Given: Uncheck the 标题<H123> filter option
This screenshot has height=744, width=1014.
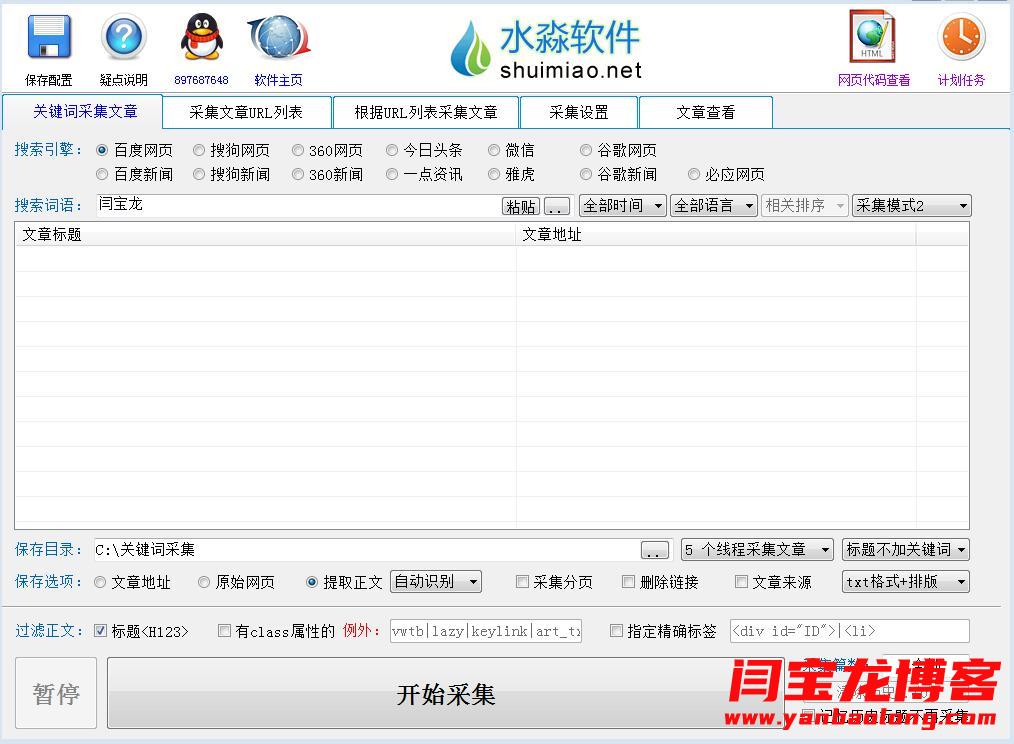Looking at the screenshot, I should (100, 630).
